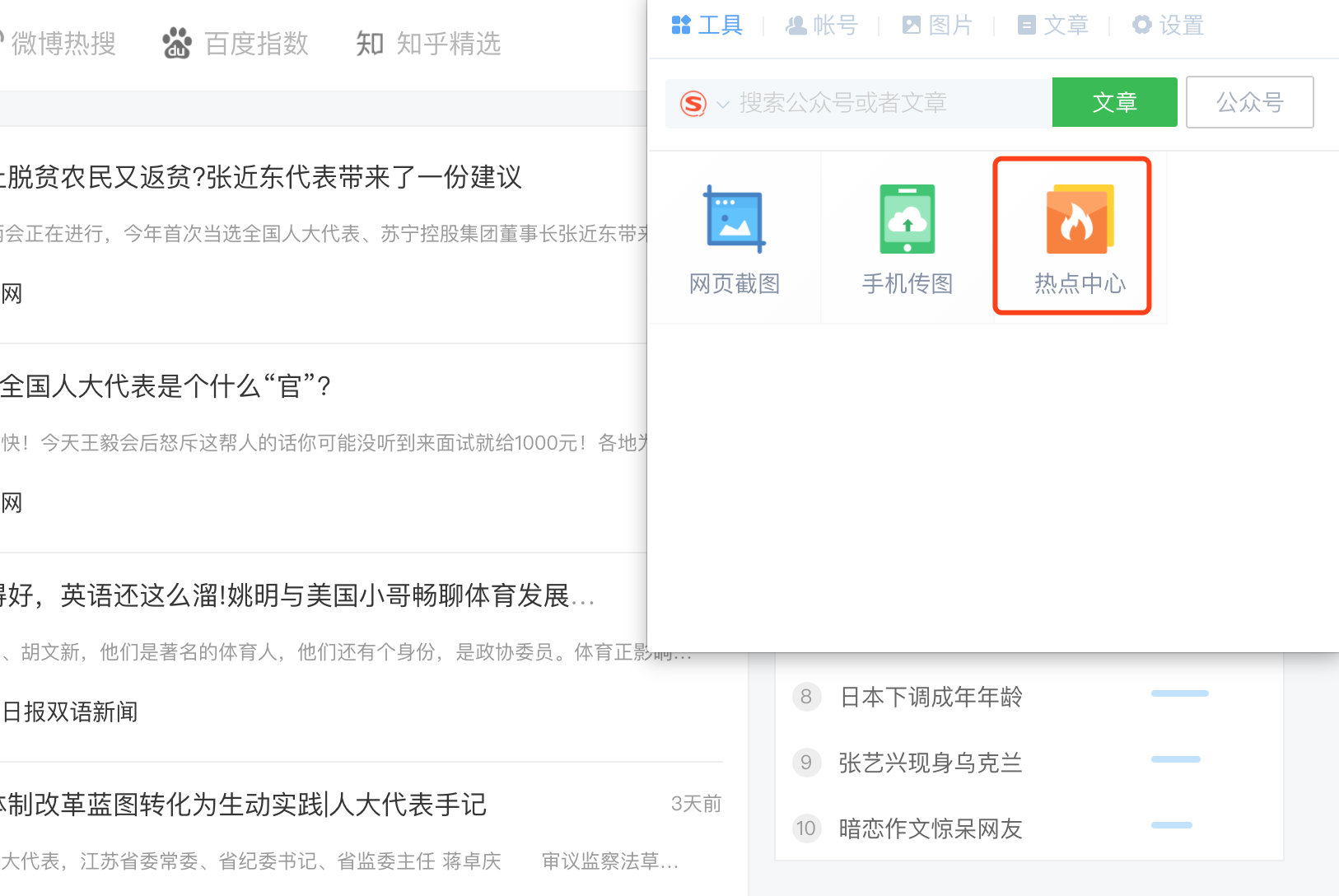Screen dimensions: 1339x896
Task: Open the 百度指数 tab
Action: [x=236, y=44]
